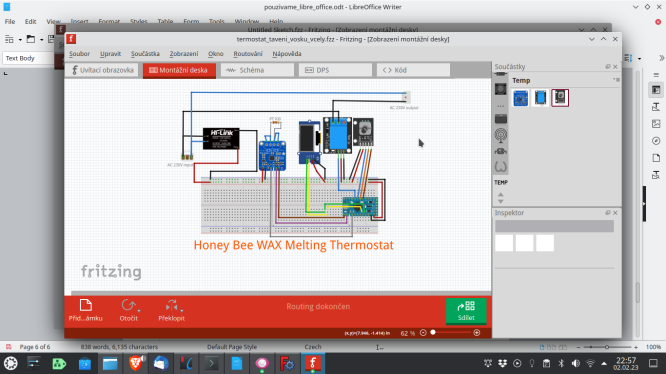
Task: Open the antenna parts bin in sidebar
Action: [x=501, y=135]
